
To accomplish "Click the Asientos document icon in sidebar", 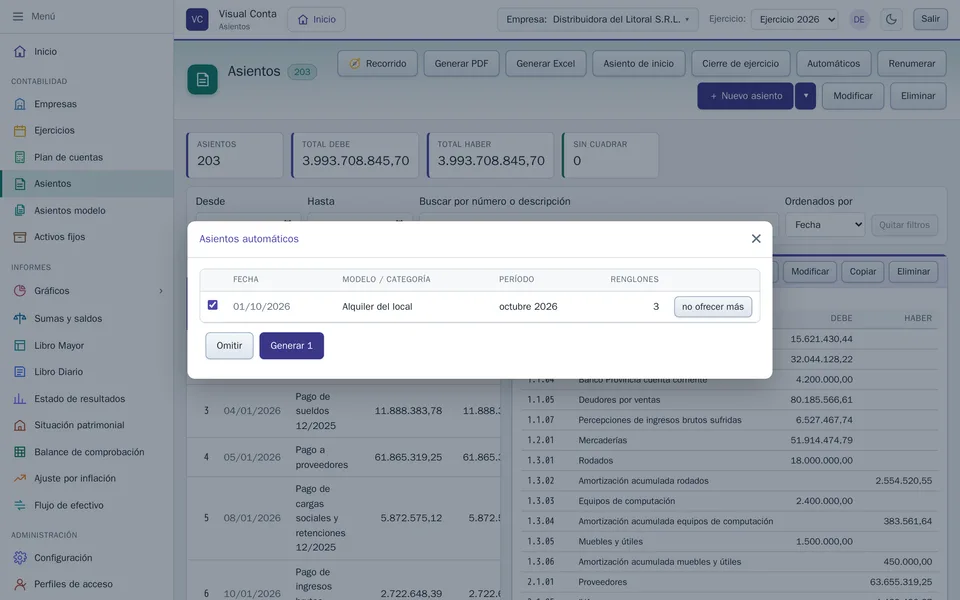I will point(20,184).
